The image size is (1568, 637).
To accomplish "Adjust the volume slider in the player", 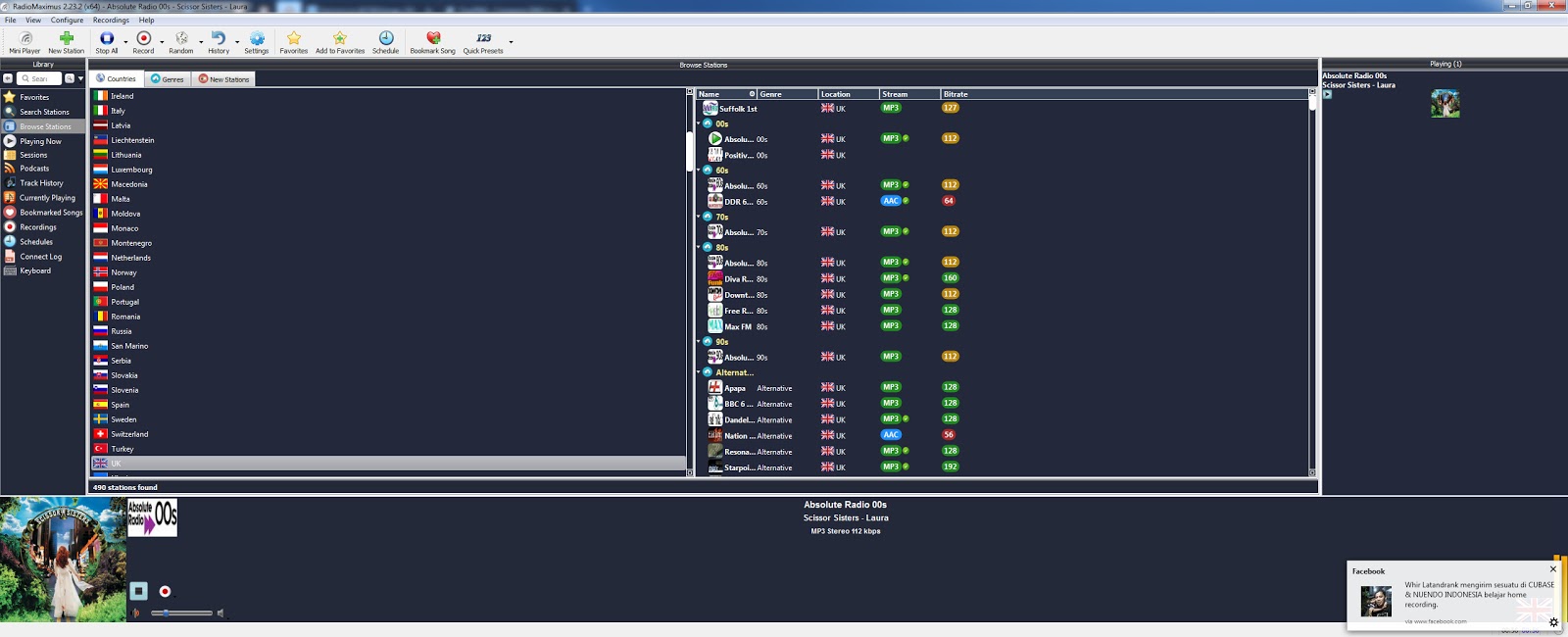I will click(x=181, y=613).
